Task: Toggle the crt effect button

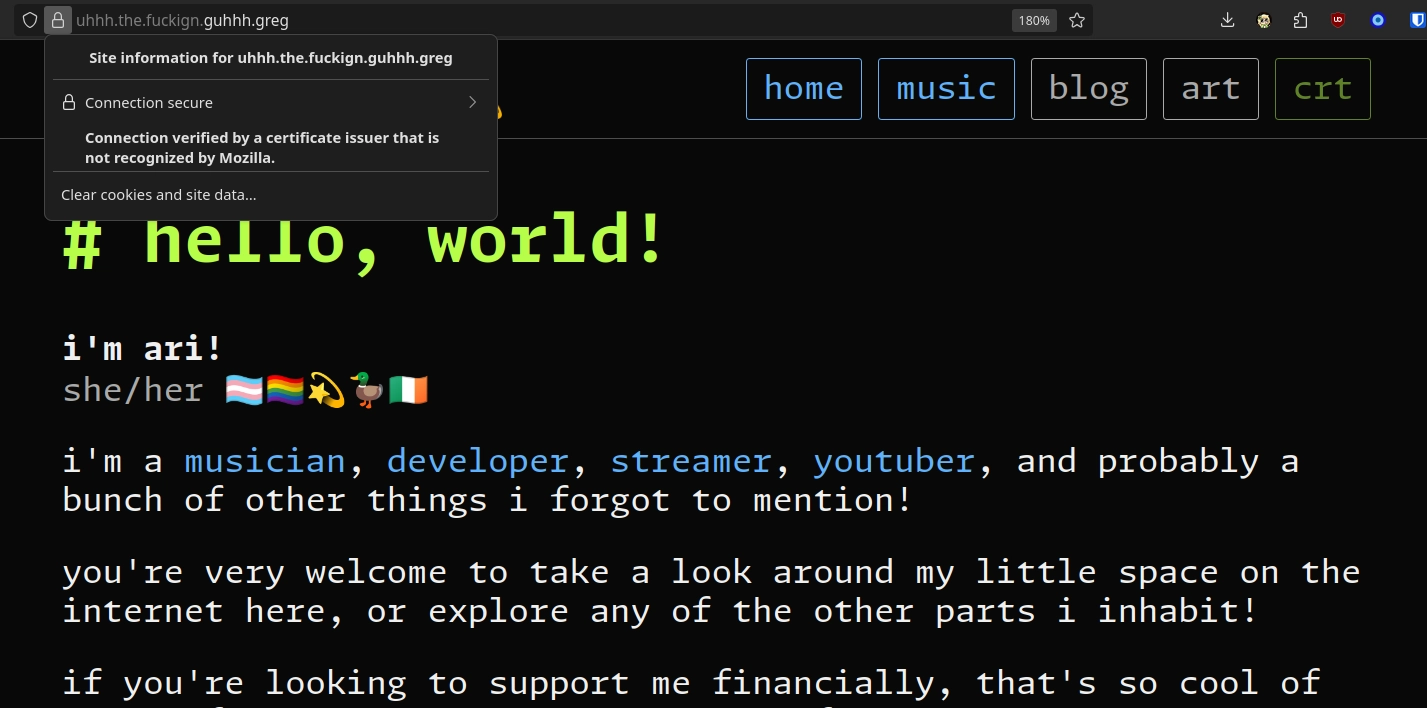Action: point(1323,89)
